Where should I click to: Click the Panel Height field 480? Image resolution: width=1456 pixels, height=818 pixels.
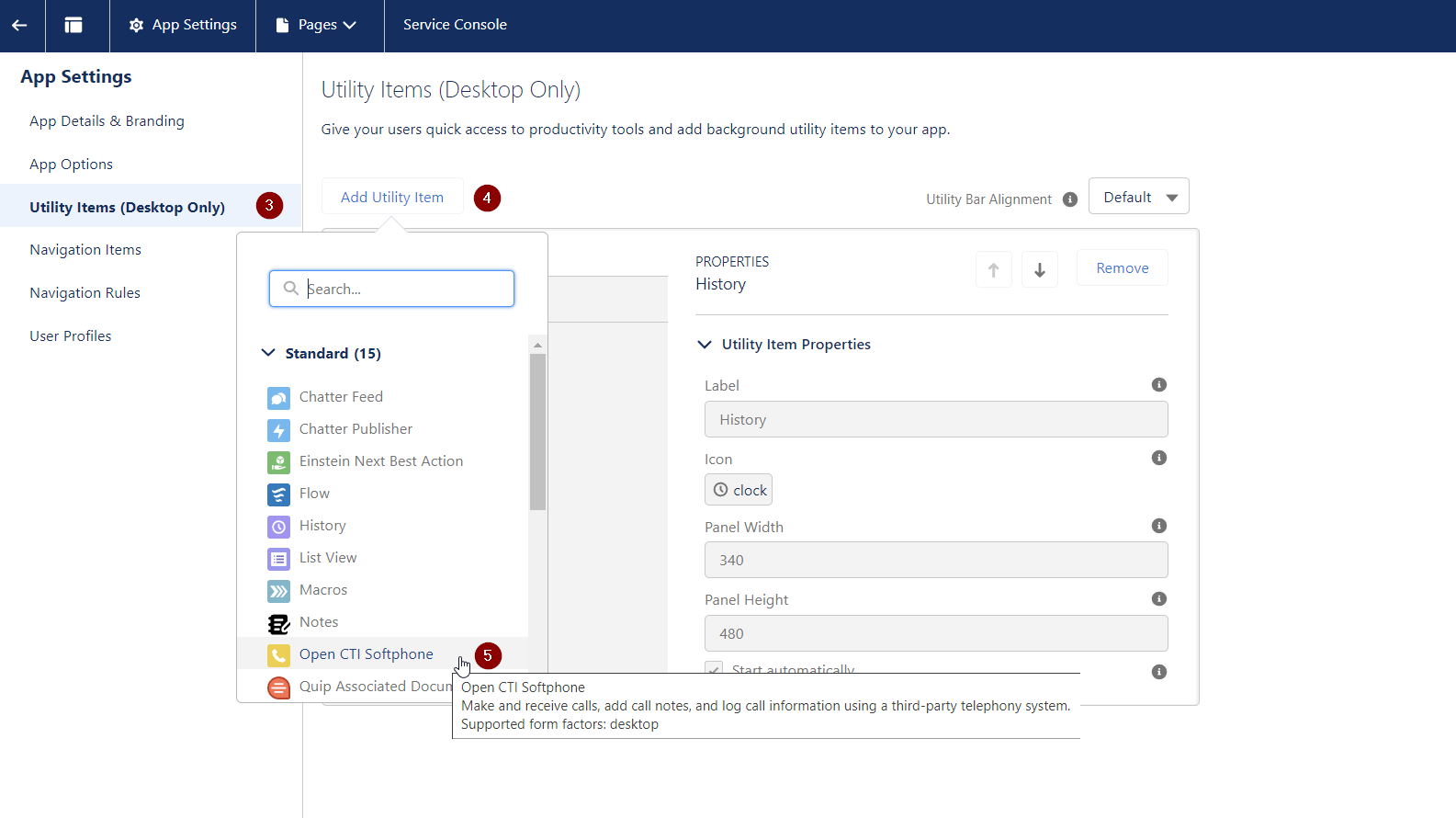pyautogui.click(x=936, y=633)
